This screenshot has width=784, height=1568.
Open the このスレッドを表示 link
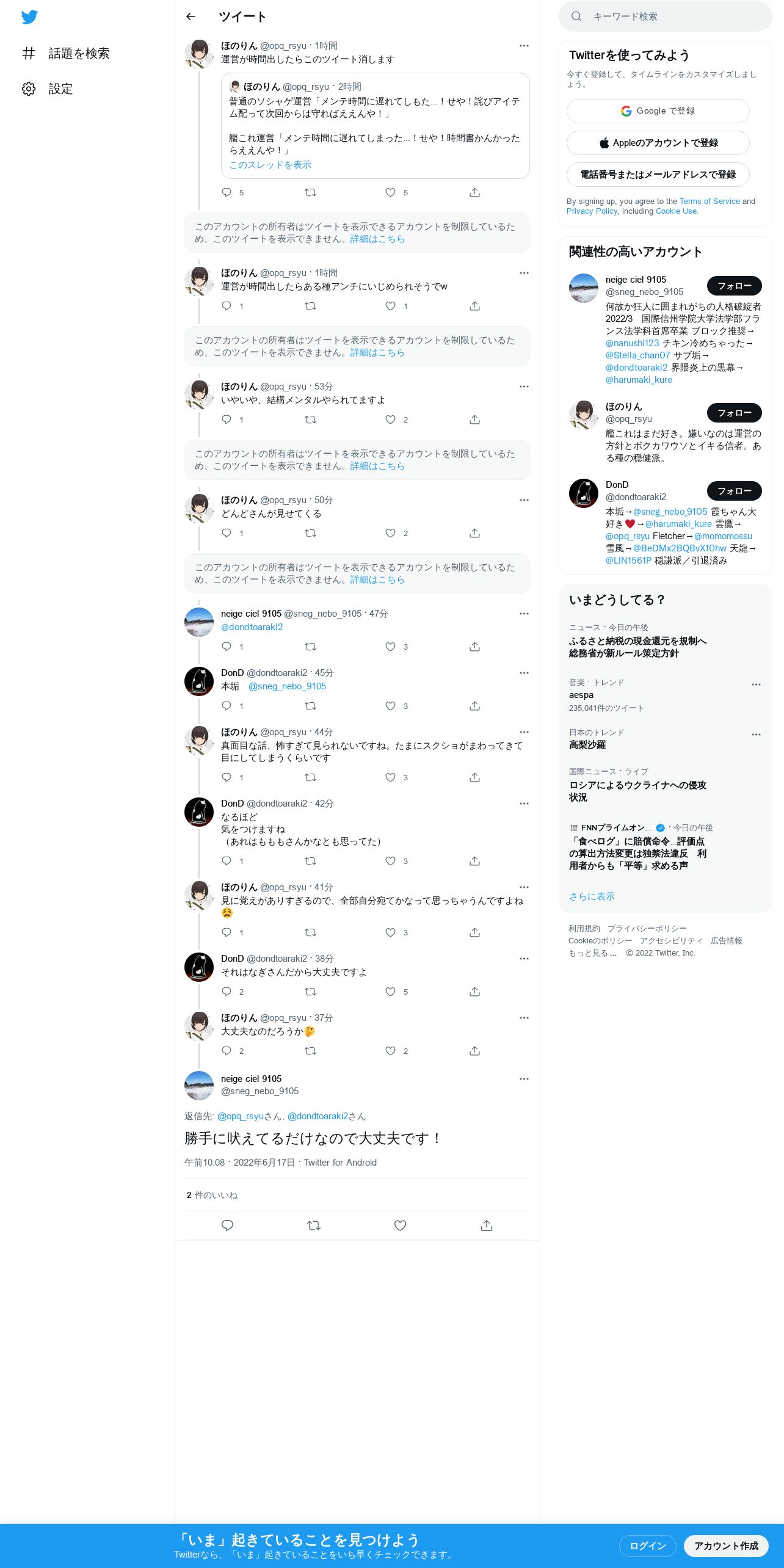[270, 165]
